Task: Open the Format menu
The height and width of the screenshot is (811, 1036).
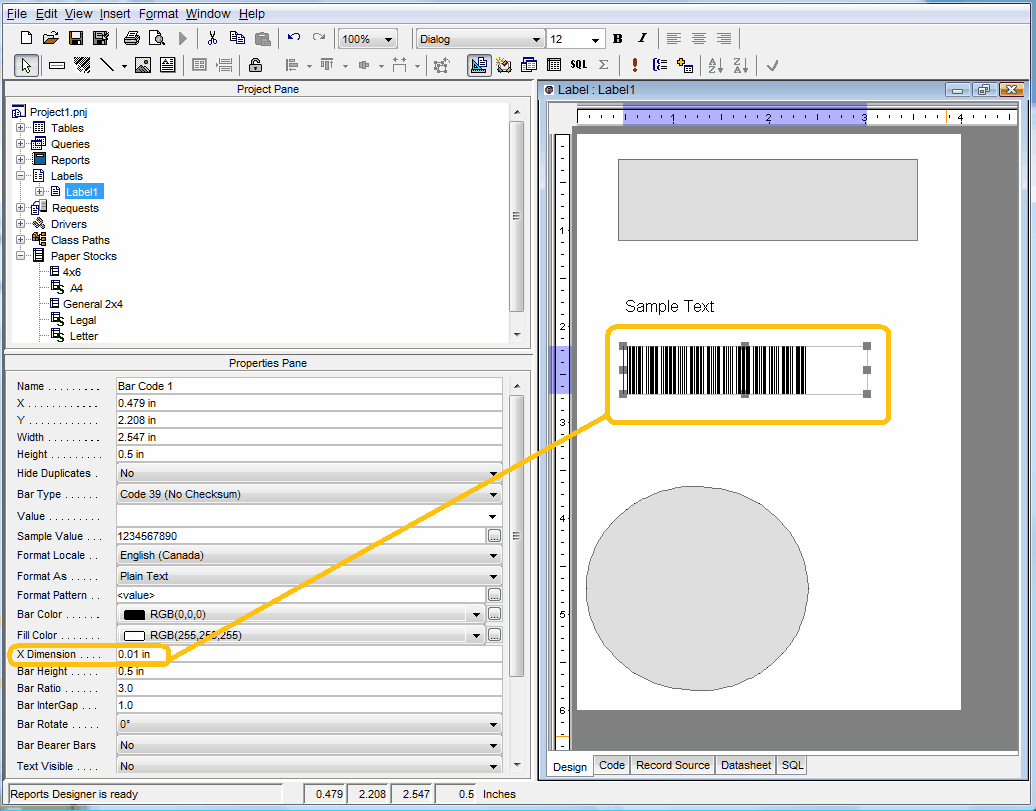Action: click(x=158, y=13)
